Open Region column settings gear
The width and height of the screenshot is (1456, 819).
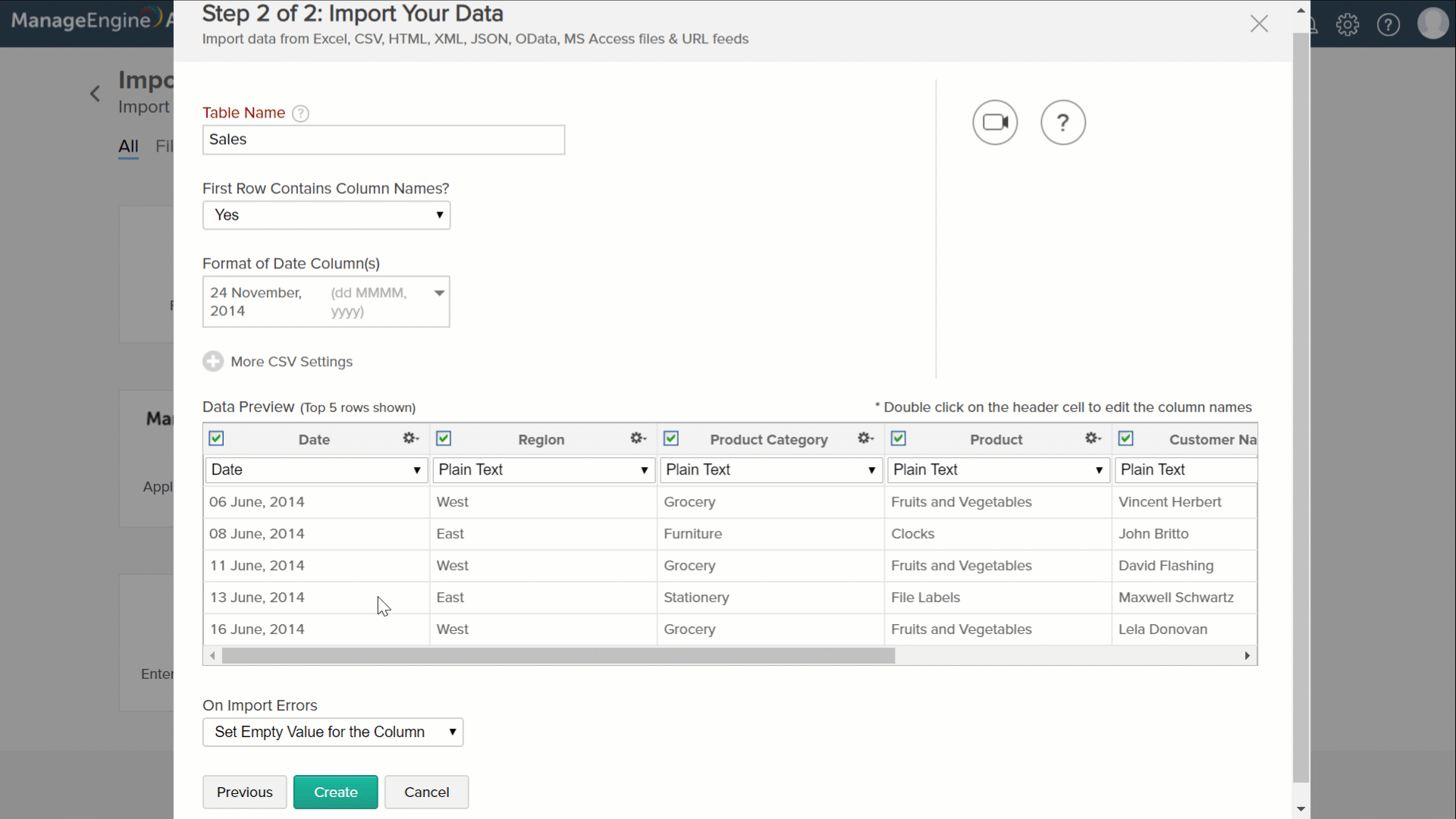coord(638,438)
